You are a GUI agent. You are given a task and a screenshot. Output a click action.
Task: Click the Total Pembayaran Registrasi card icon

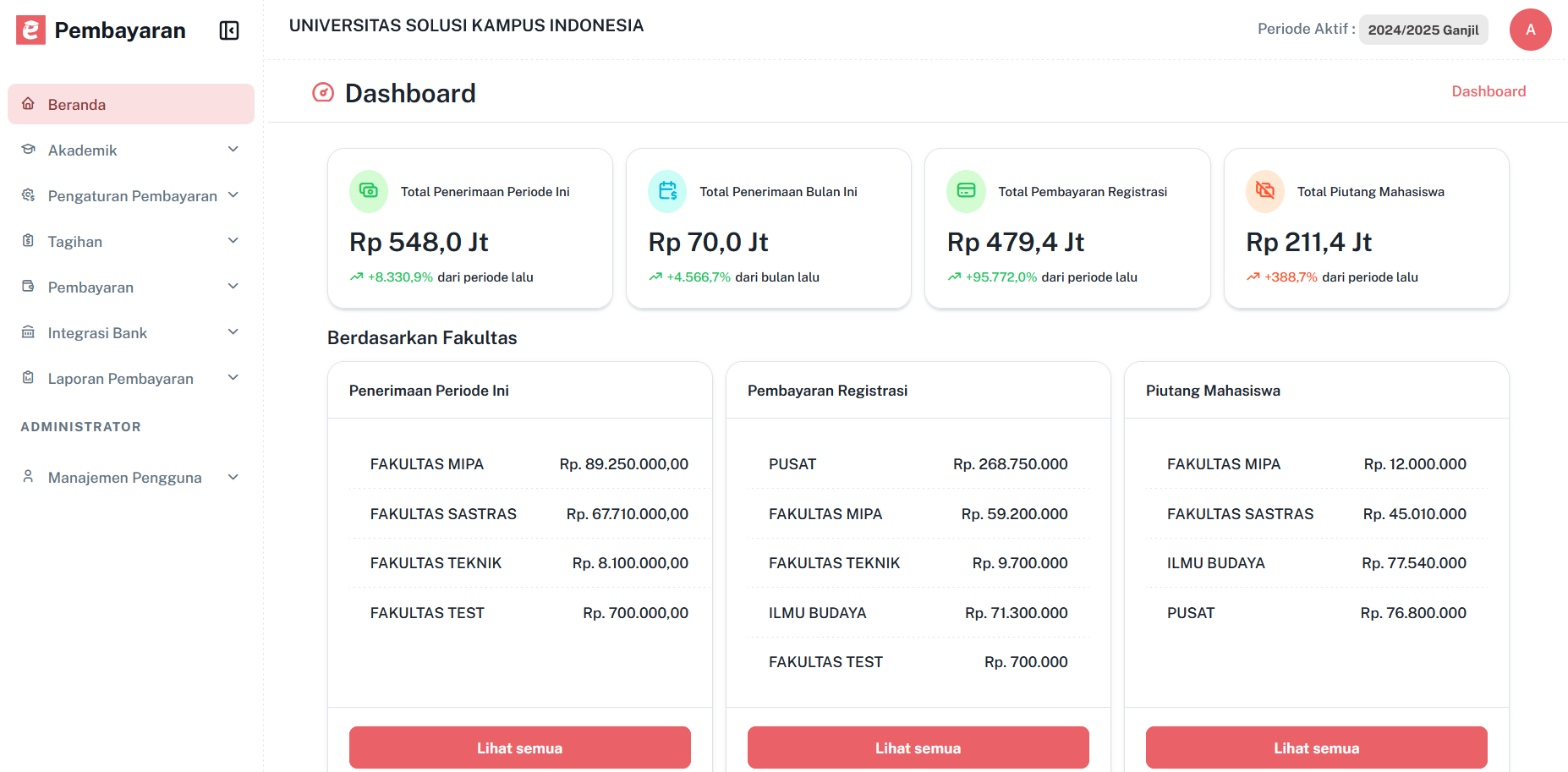coord(966,191)
